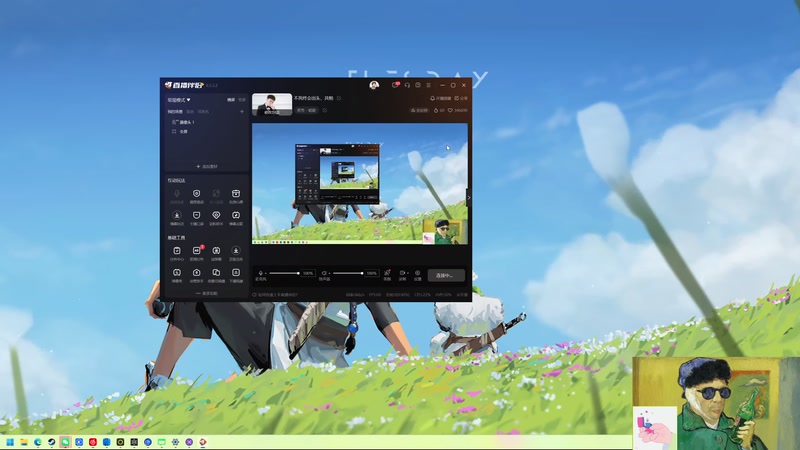Open the basic tool with the red badge
The width and height of the screenshot is (800, 450).
pos(196,253)
